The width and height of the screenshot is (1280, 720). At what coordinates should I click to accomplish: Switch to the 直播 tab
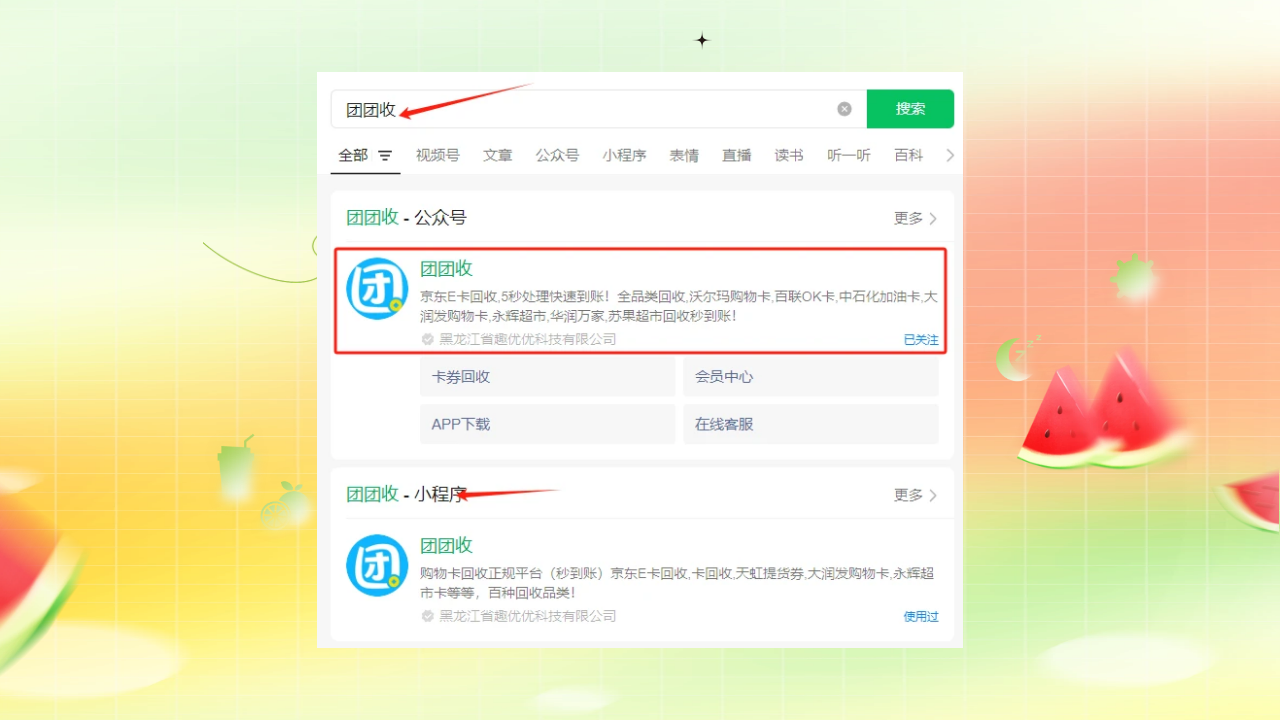737,155
